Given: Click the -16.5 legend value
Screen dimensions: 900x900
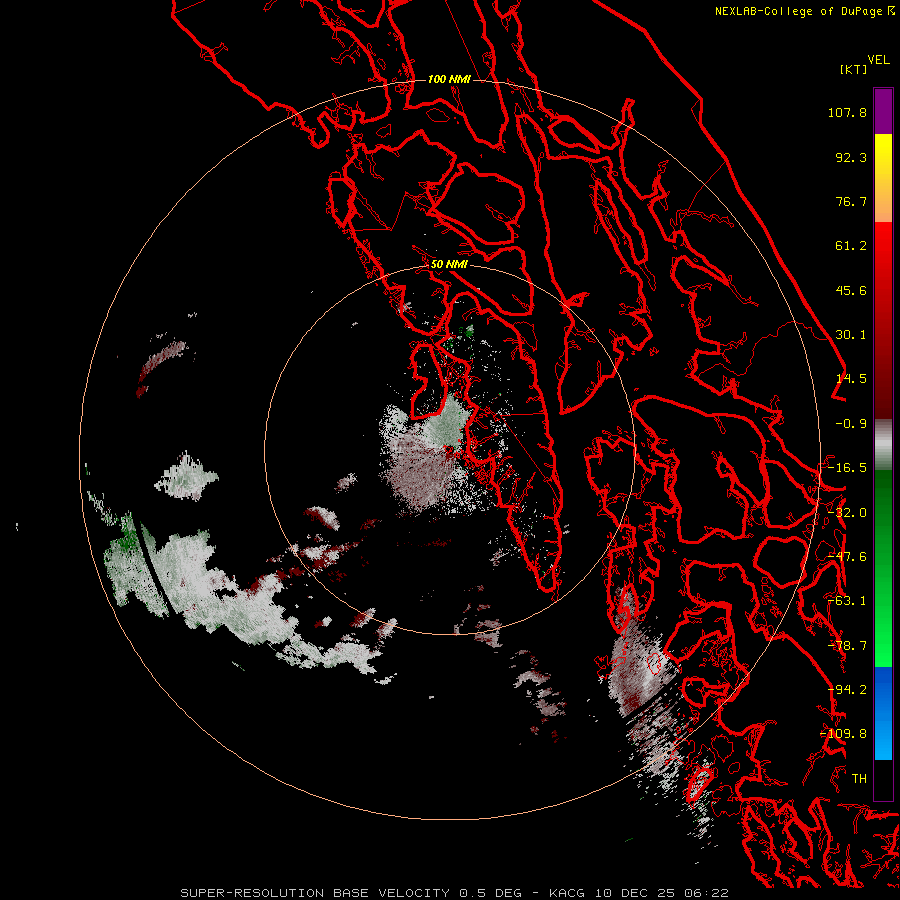Looking at the screenshot, I should pyautogui.click(x=847, y=468).
